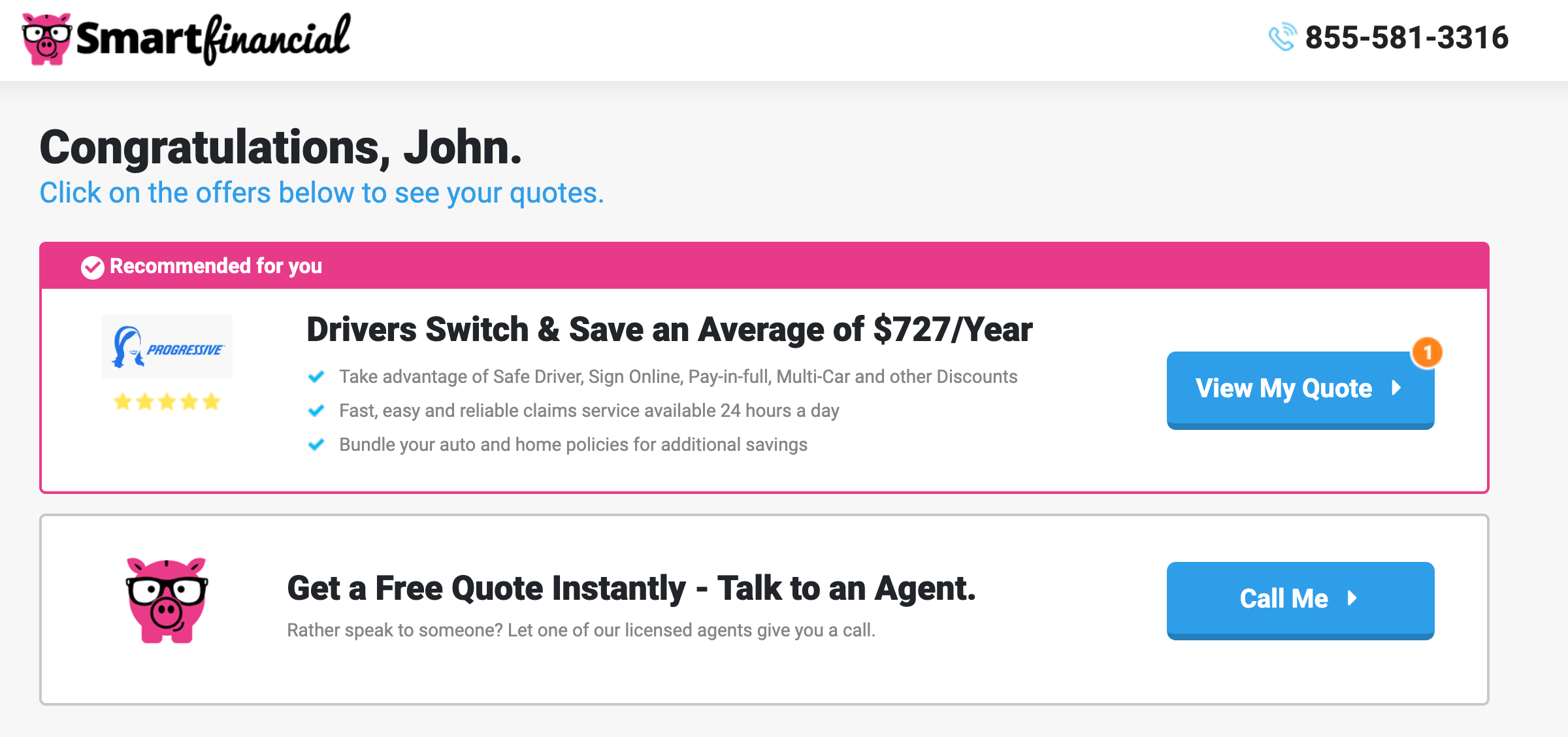1568x737 pixels.
Task: Open the Progressive logo thumbnail
Action: [x=167, y=347]
